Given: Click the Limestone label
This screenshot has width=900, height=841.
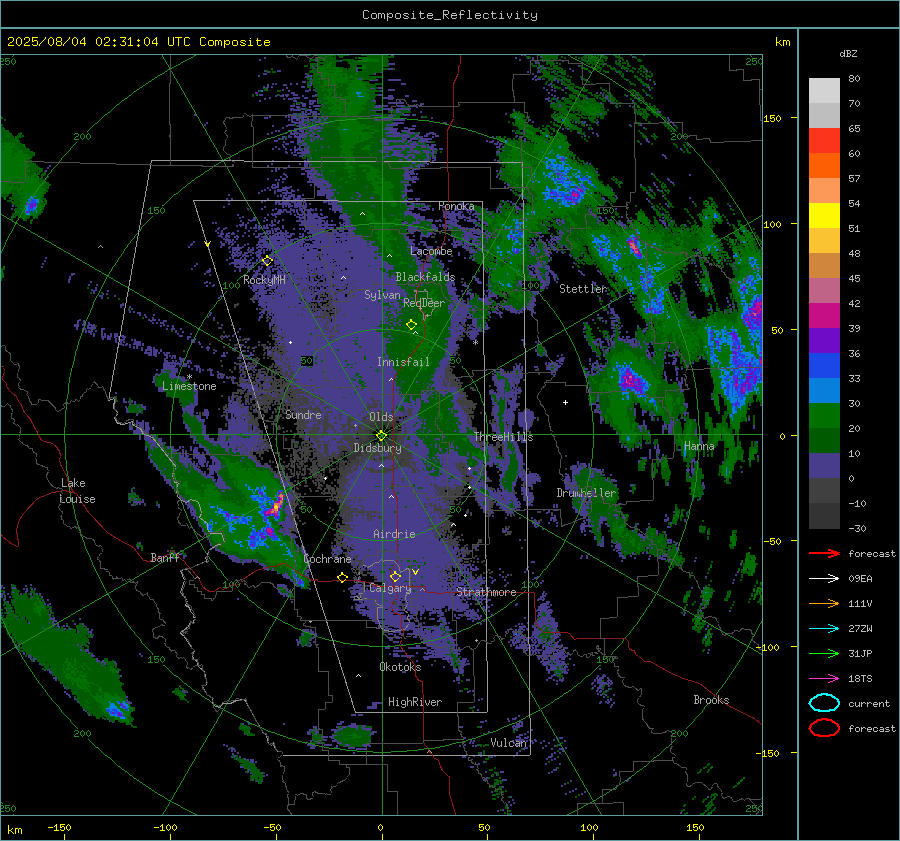Looking at the screenshot, I should coord(189,386).
